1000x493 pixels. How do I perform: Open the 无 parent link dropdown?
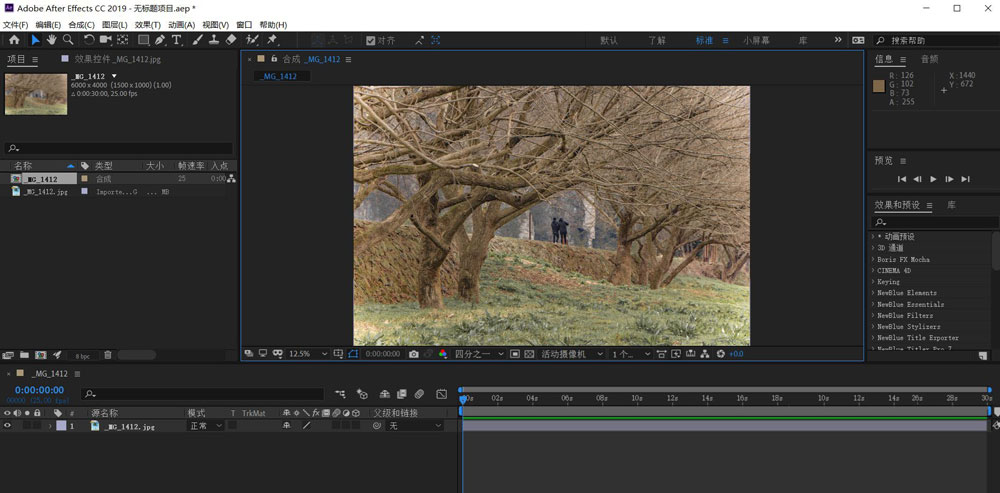click(x=415, y=426)
